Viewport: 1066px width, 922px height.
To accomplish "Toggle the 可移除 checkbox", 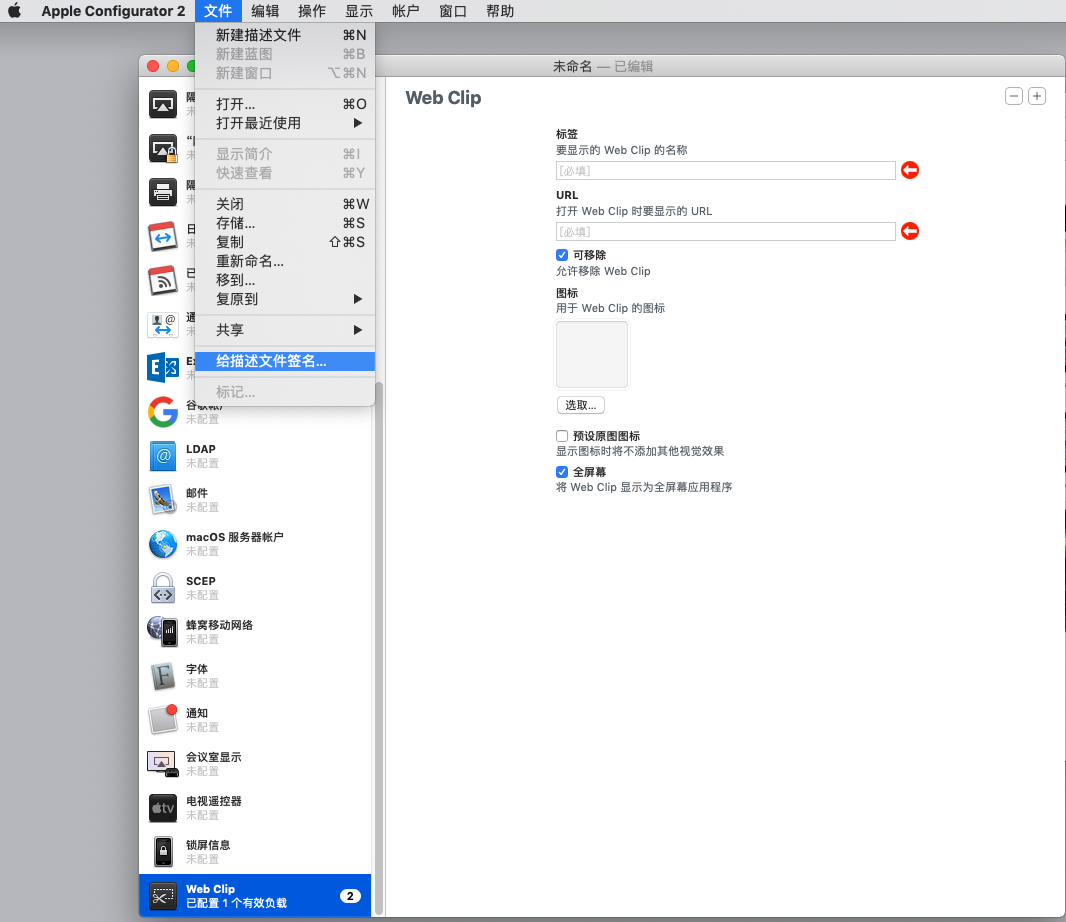I will [562, 255].
